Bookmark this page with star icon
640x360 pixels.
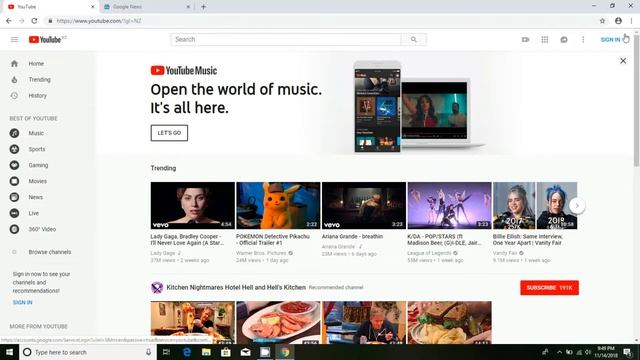[x=602, y=21]
